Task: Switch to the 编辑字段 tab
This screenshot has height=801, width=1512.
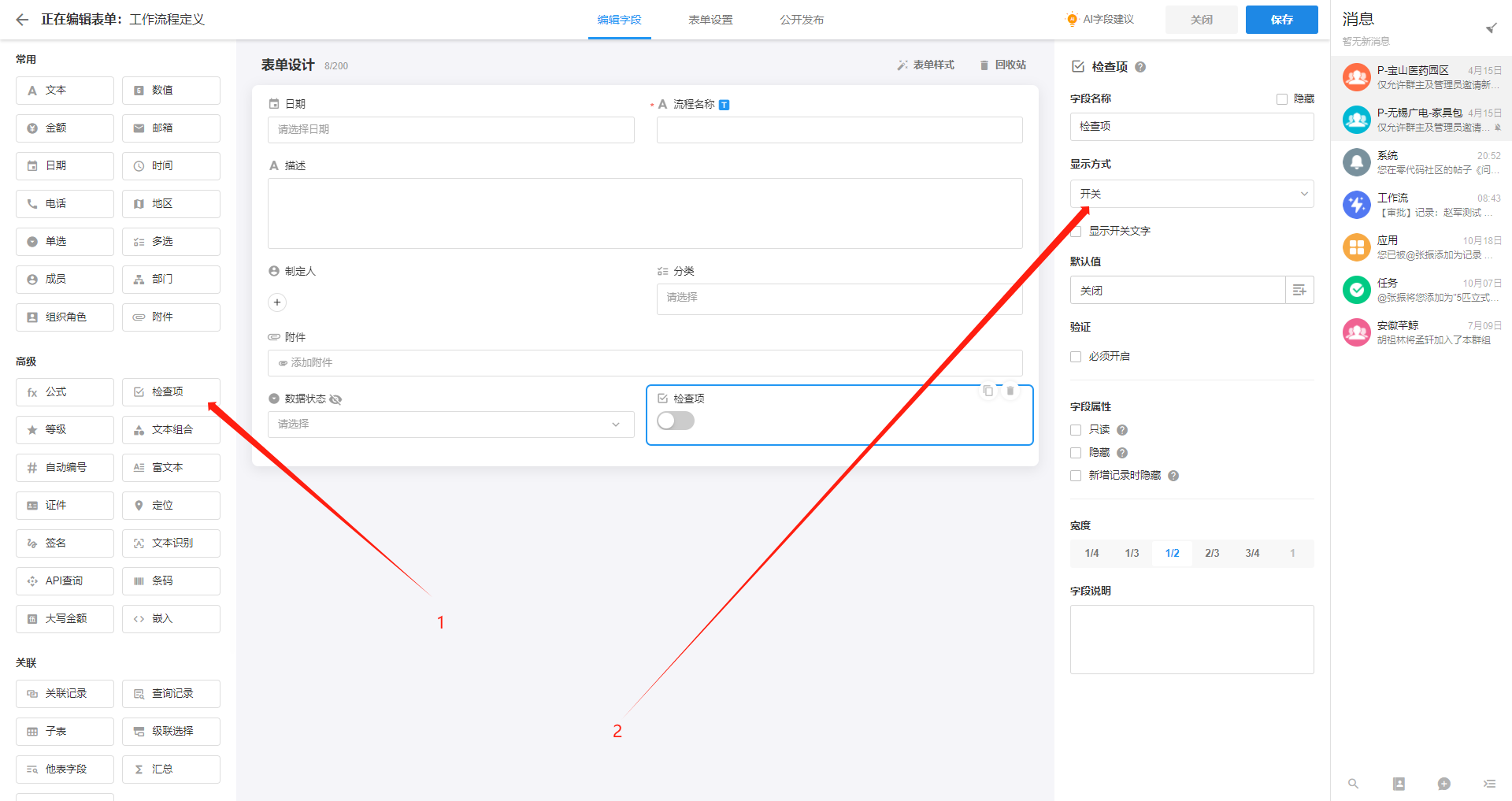Action: tap(619, 20)
